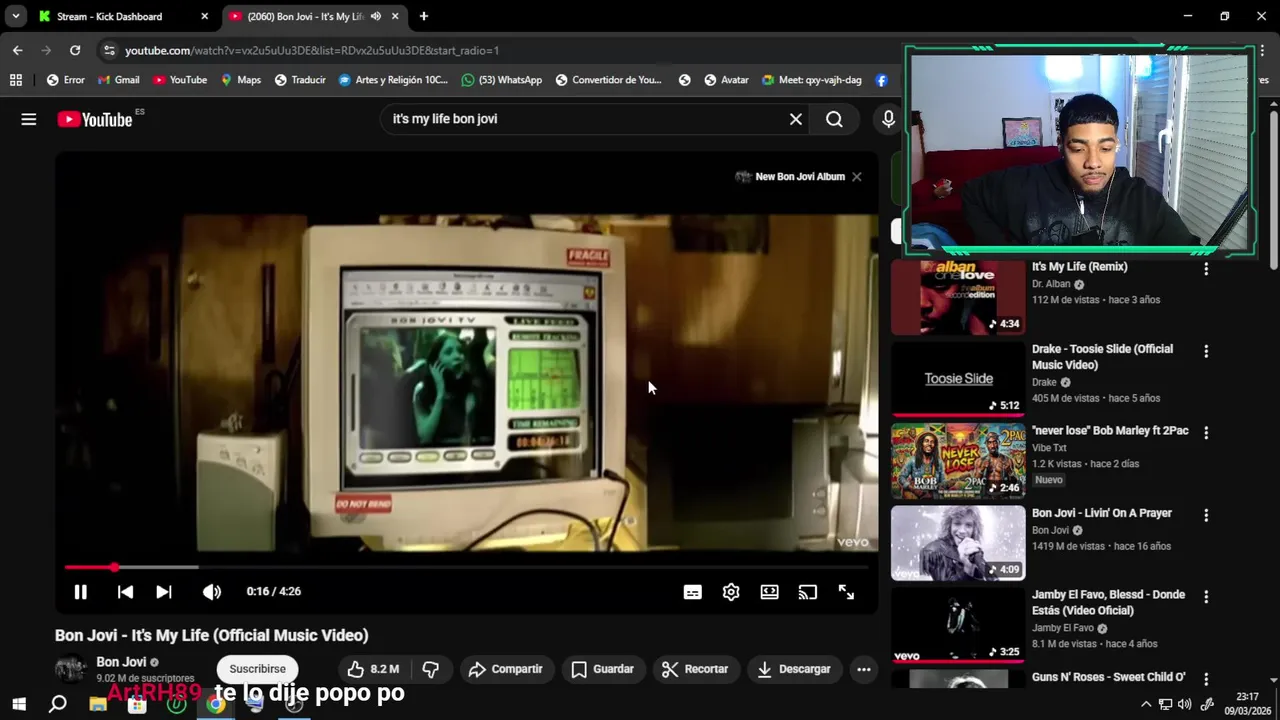The image size is (1280, 720).
Task: Mute the player volume speaker icon
Action: point(211,592)
